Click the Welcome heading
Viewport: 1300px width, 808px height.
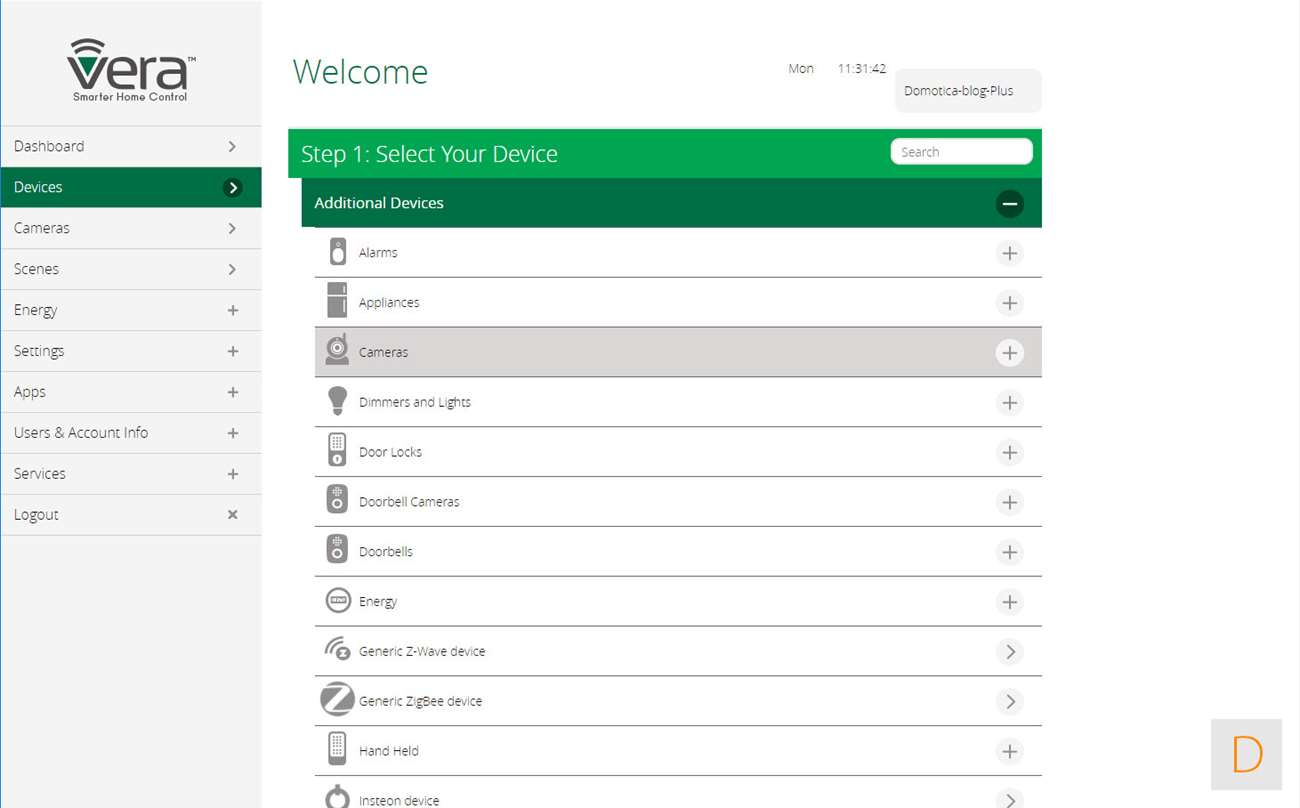click(x=360, y=72)
